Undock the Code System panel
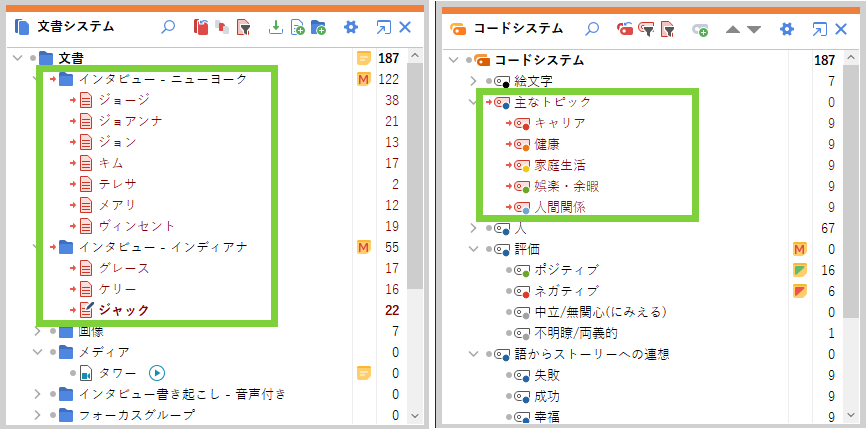This screenshot has height=429, width=866. (819, 29)
